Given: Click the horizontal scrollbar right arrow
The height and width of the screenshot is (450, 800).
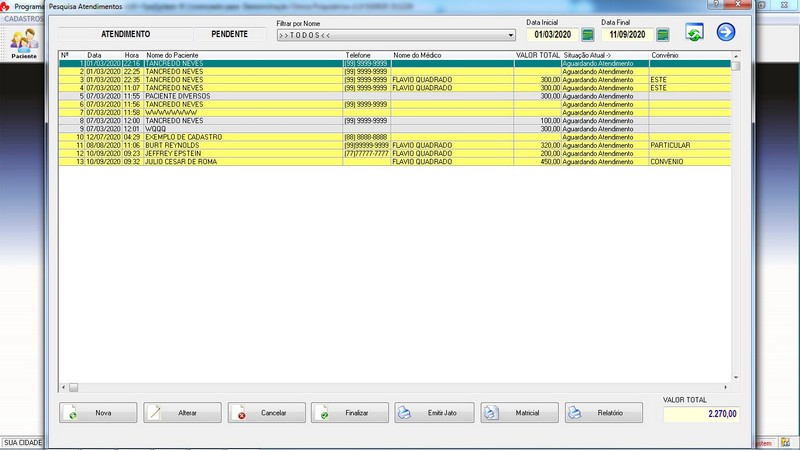Looking at the screenshot, I should click(x=726, y=387).
